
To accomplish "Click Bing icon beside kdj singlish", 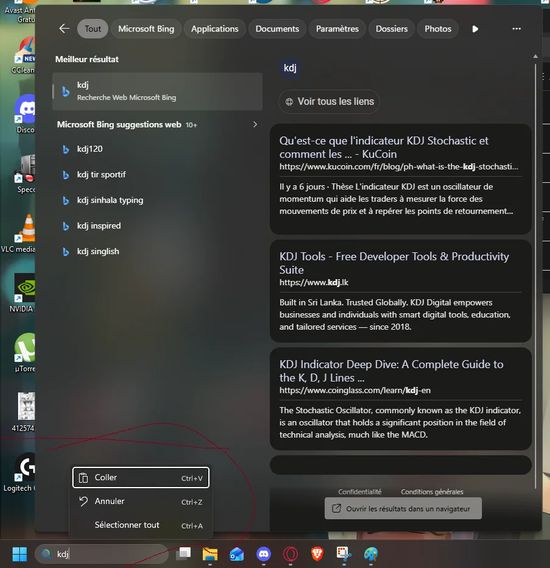I will click(66, 251).
